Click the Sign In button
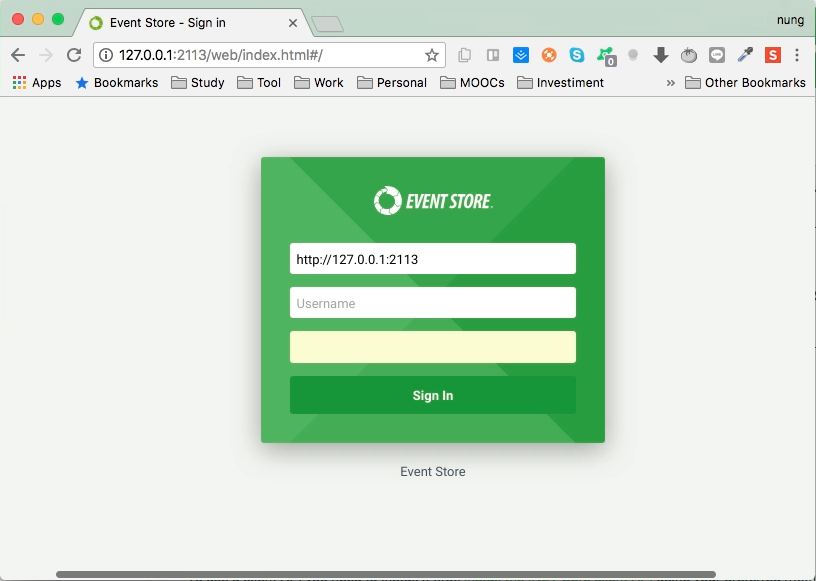816x581 pixels. [x=433, y=395]
